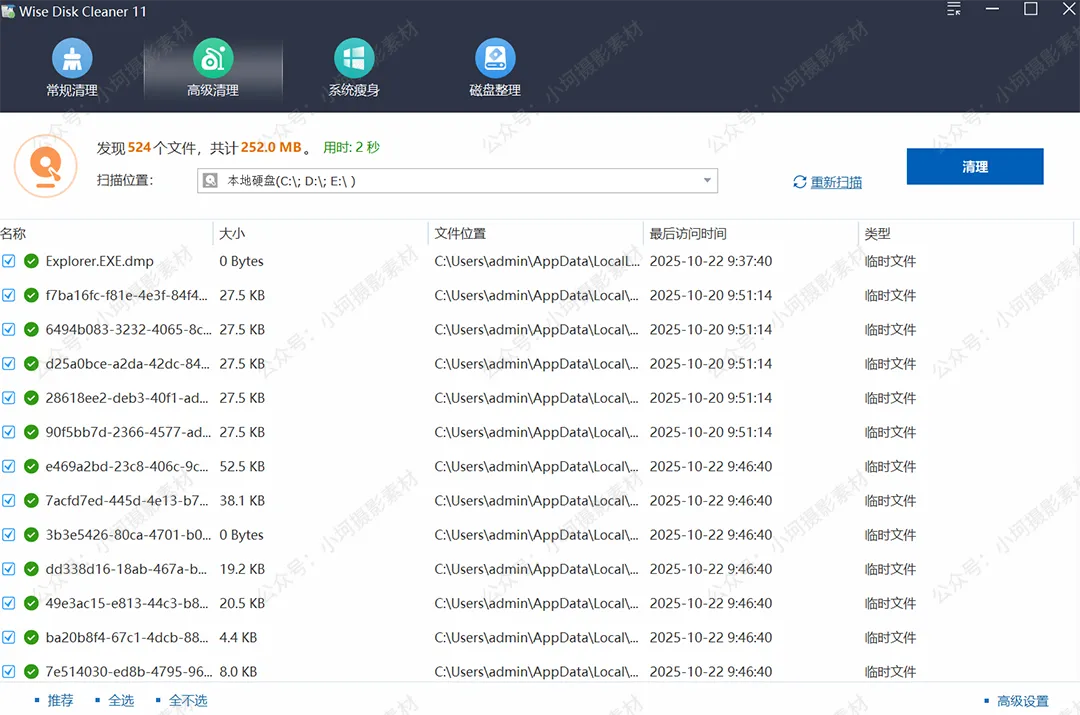Open 高级设置 at the bottom right
Image resolution: width=1080 pixels, height=715 pixels.
(x=1023, y=701)
